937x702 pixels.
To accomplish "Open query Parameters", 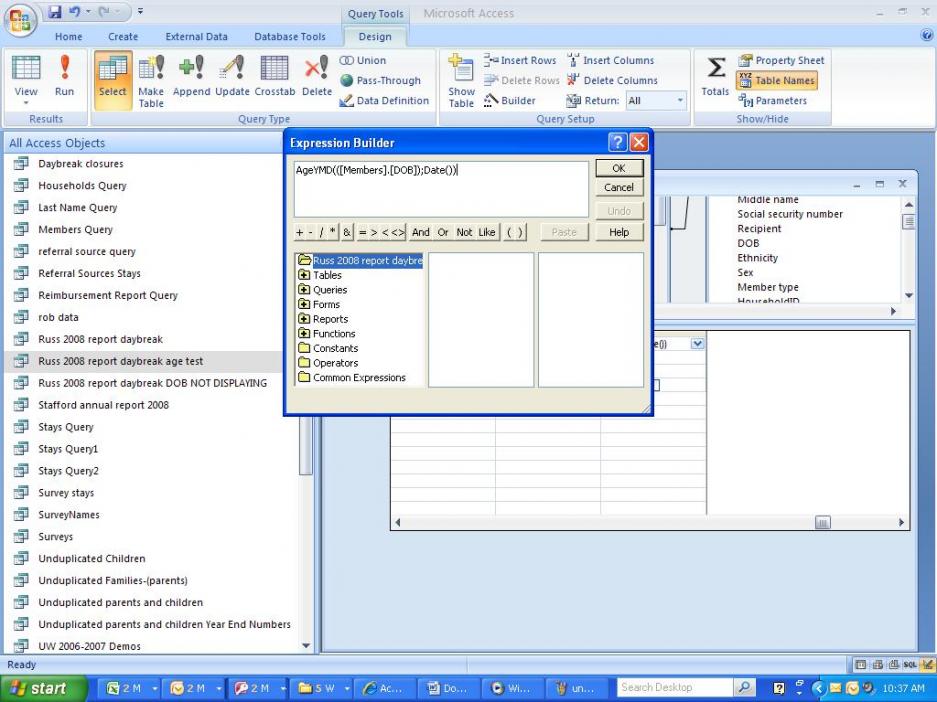I will click(x=773, y=100).
